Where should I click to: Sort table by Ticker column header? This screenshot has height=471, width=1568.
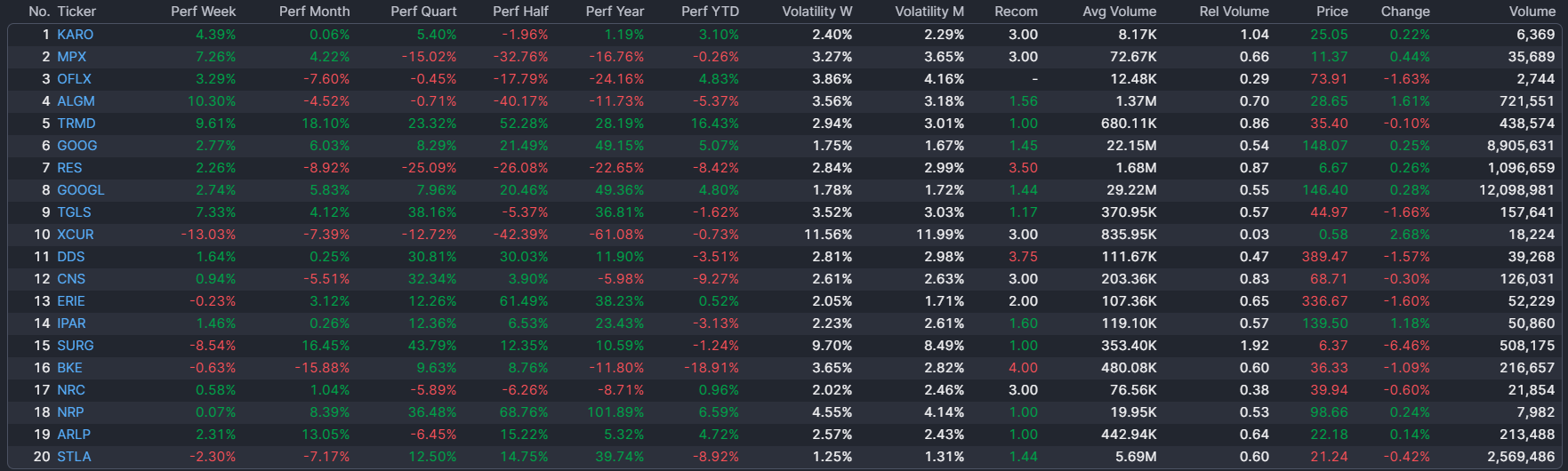pos(76,12)
